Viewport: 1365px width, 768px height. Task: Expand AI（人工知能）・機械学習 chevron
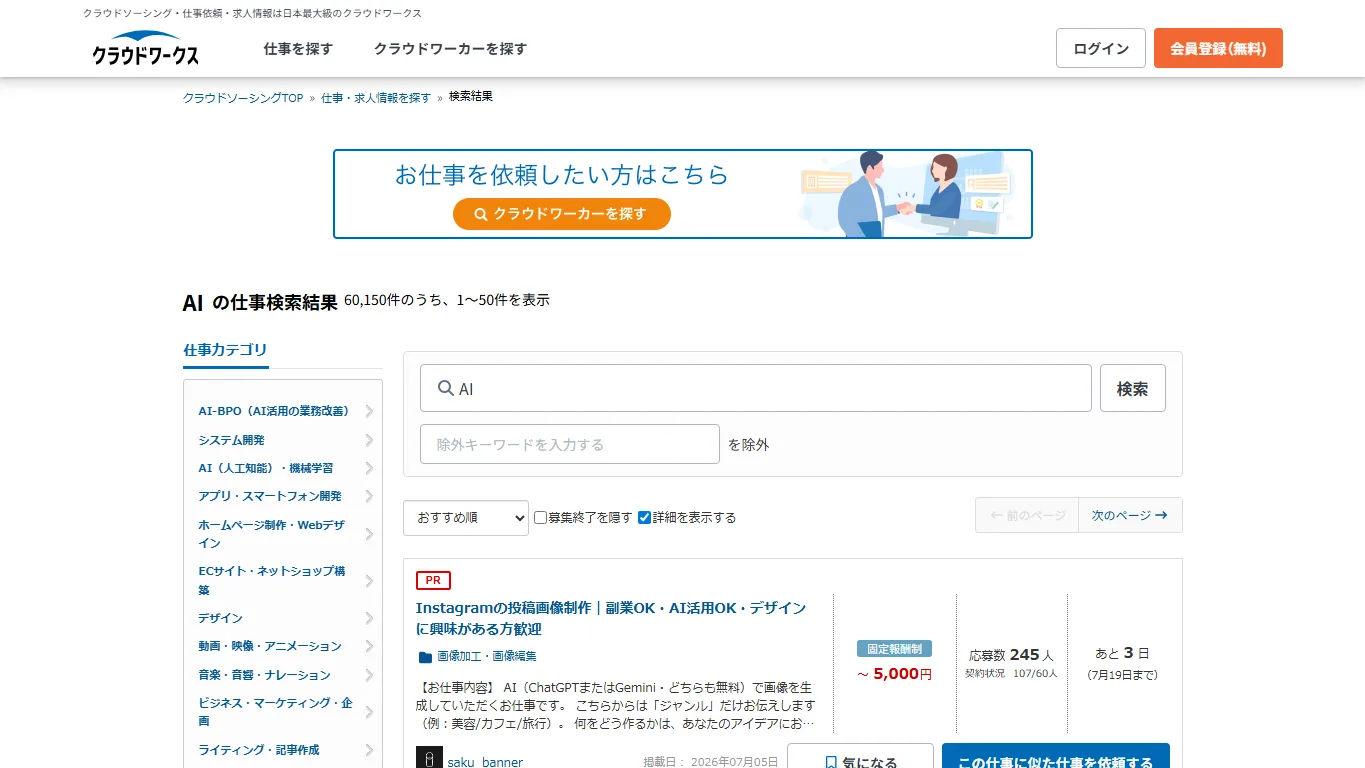369,468
